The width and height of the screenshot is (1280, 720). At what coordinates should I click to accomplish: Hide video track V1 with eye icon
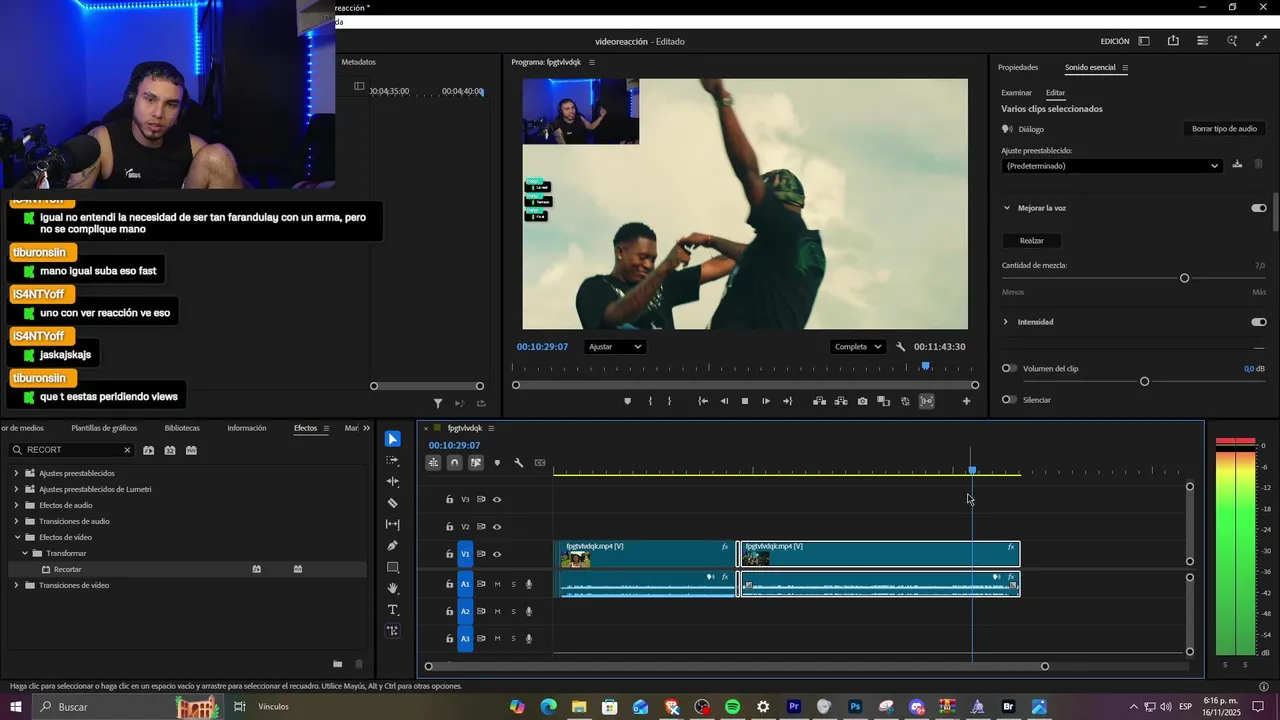tap(497, 554)
